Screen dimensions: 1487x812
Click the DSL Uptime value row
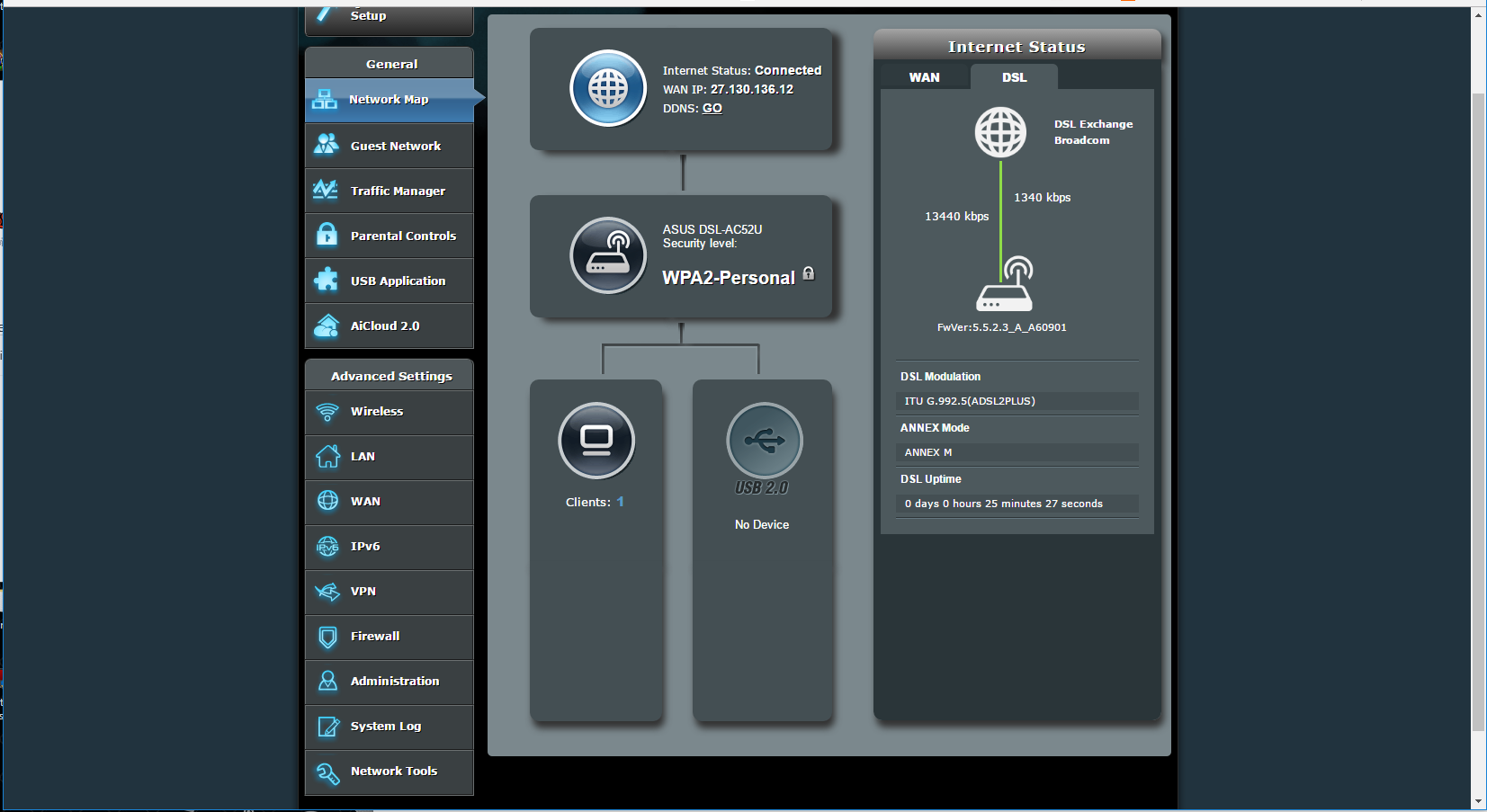pos(1017,504)
